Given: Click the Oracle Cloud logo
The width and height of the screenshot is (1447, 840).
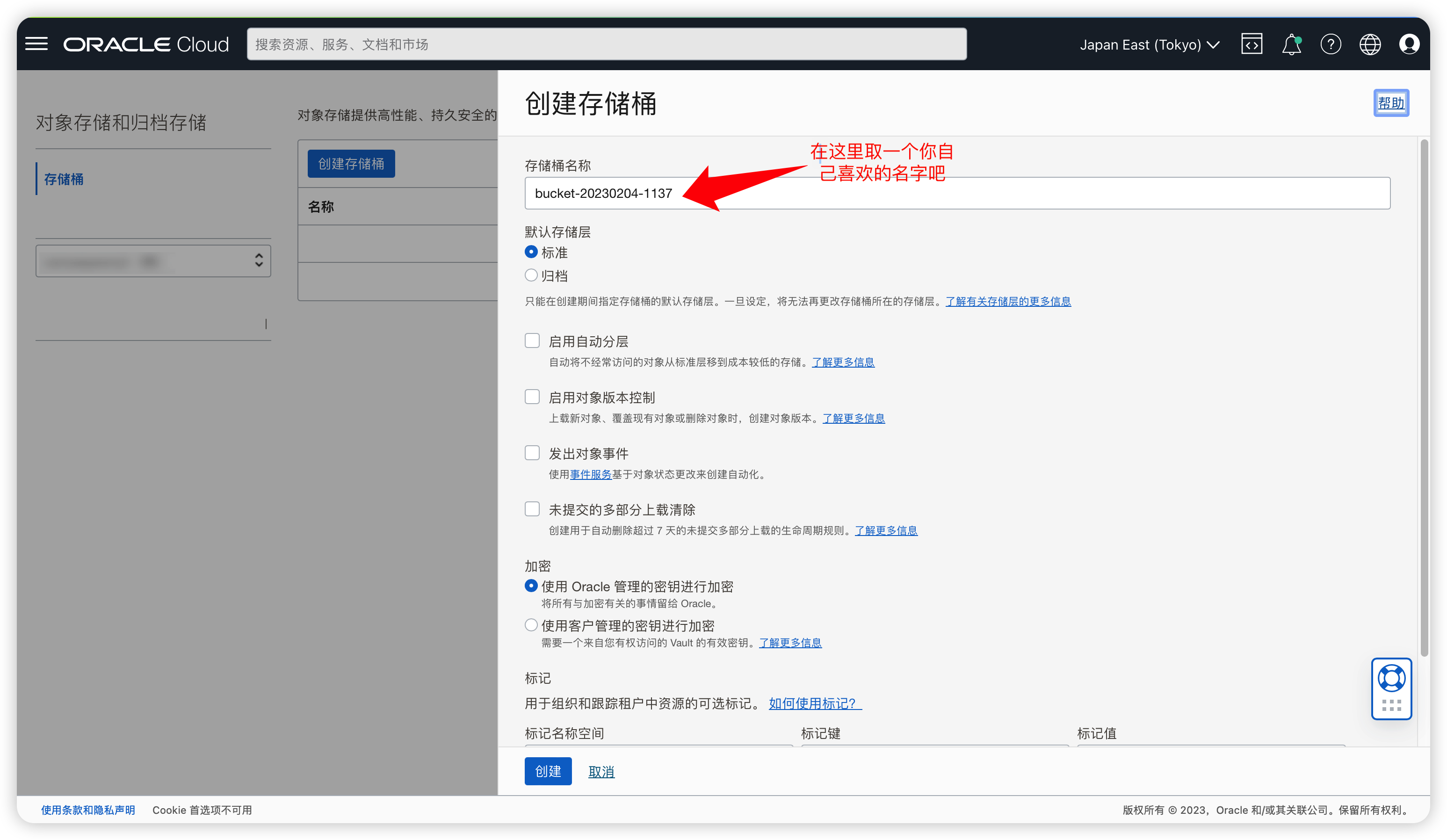Looking at the screenshot, I should (146, 43).
